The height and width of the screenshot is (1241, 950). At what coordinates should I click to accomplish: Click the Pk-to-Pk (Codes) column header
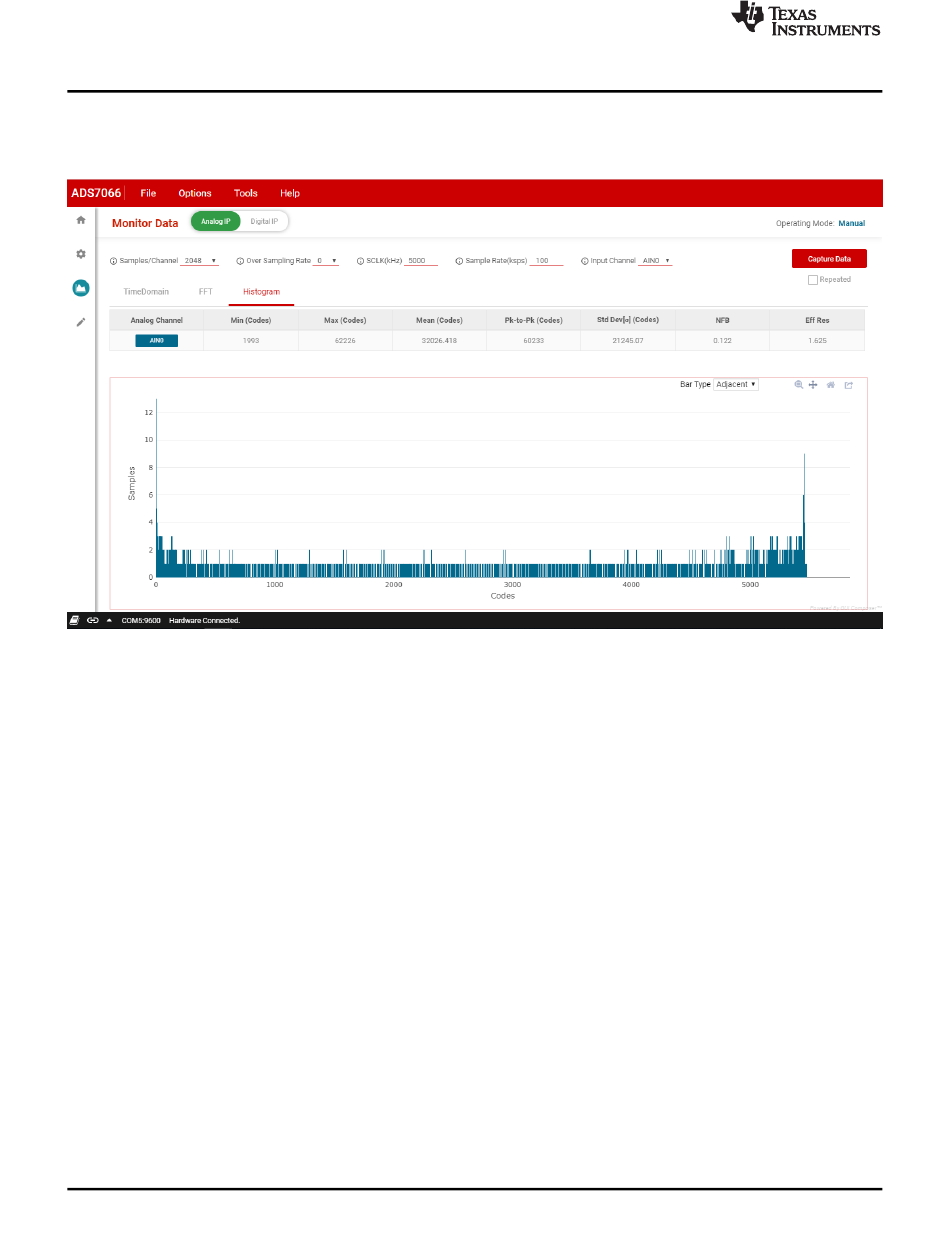point(534,320)
